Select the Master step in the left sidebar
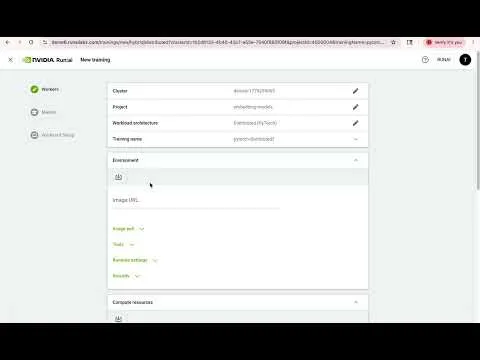This screenshot has height=360, width=480. tap(43, 112)
